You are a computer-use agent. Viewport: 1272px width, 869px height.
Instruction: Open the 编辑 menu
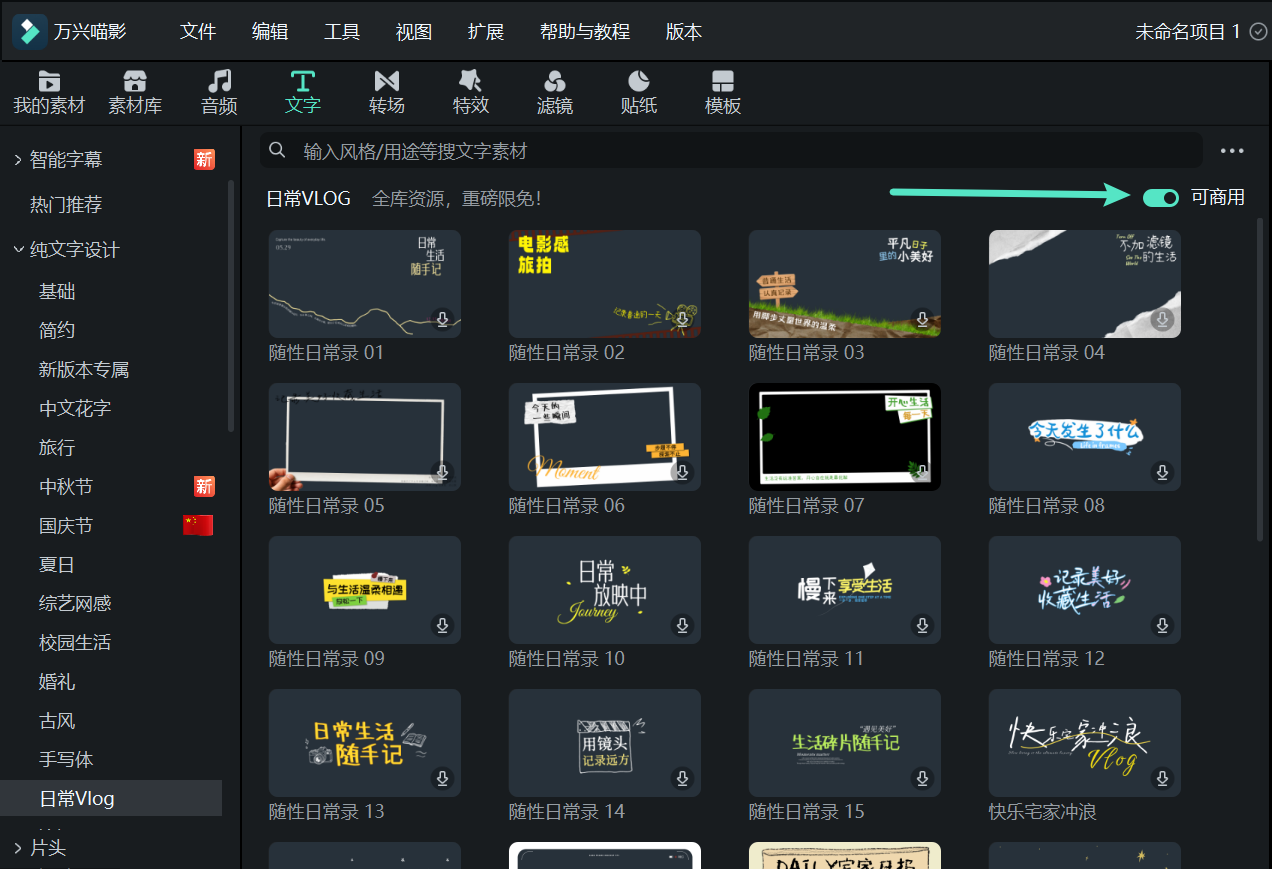(x=270, y=32)
